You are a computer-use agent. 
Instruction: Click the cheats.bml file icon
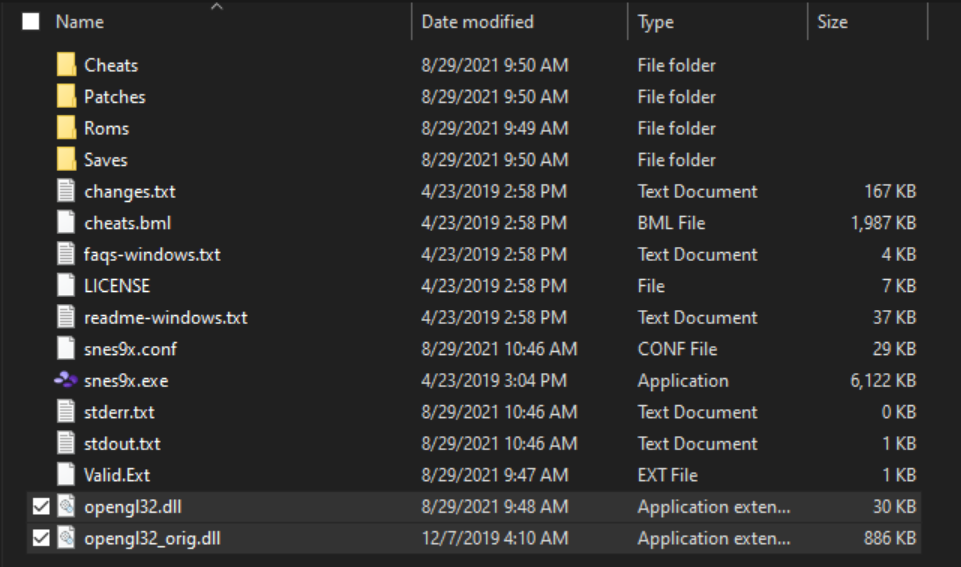(66, 222)
